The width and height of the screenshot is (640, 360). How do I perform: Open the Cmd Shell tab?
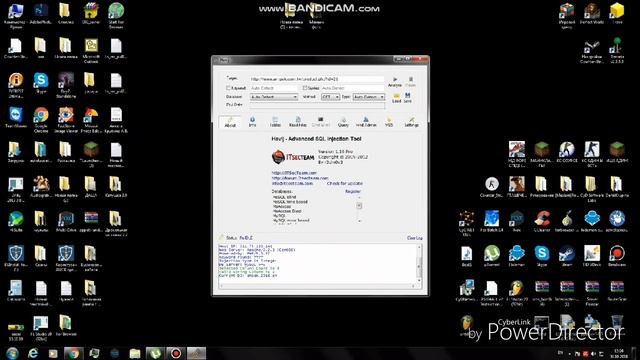click(x=320, y=122)
